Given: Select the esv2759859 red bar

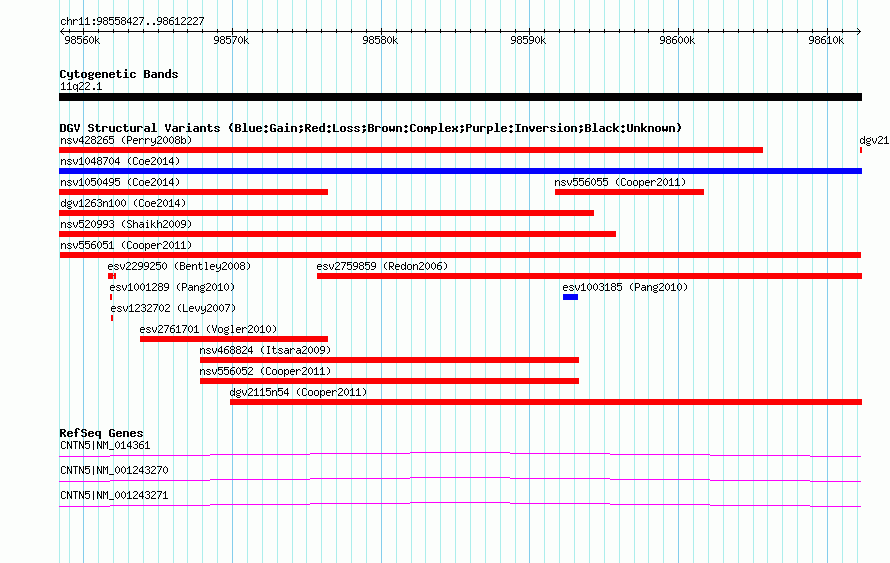Looking at the screenshot, I should click(589, 276).
